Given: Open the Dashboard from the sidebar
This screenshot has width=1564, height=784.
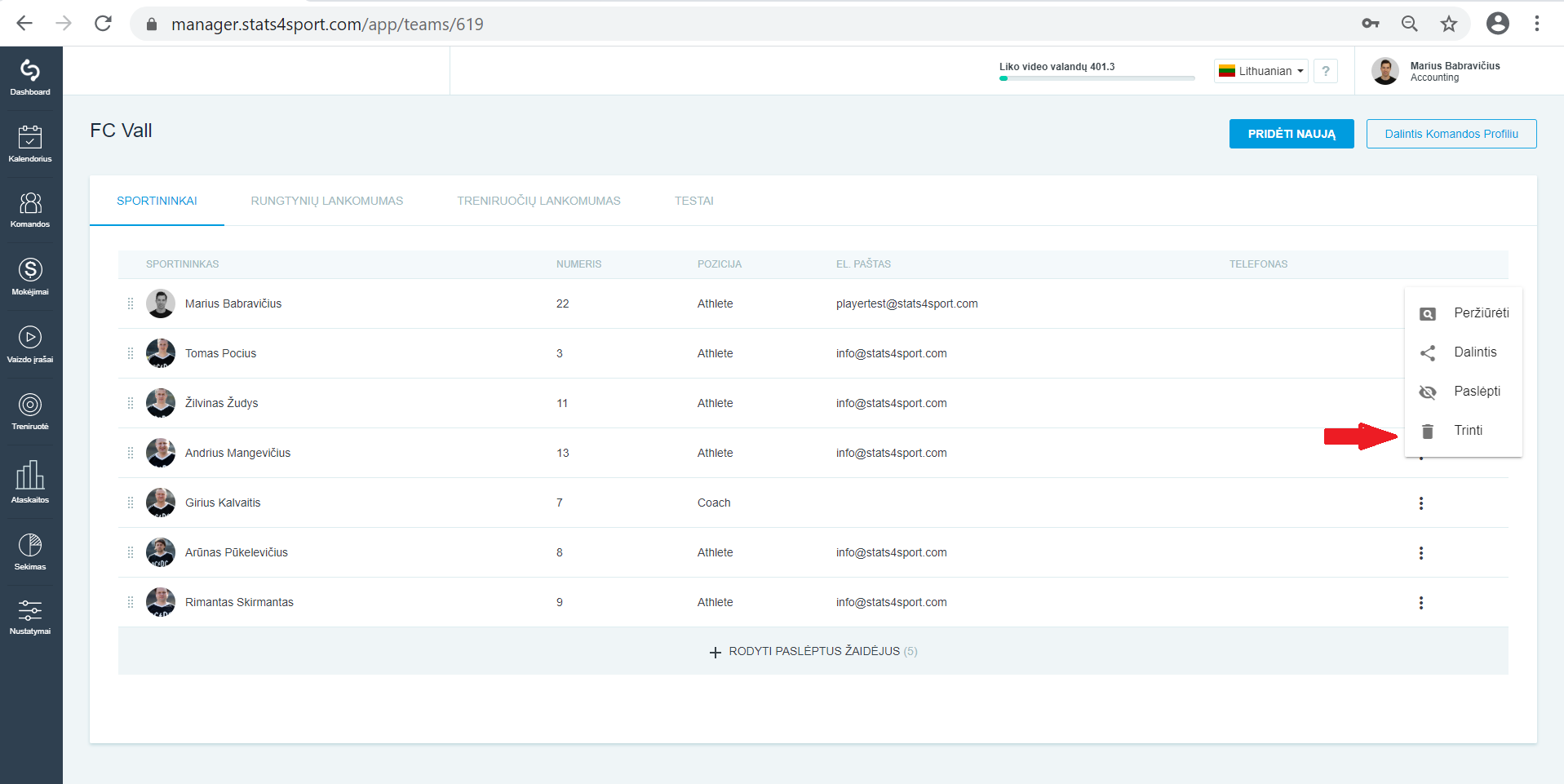Looking at the screenshot, I should [30, 78].
